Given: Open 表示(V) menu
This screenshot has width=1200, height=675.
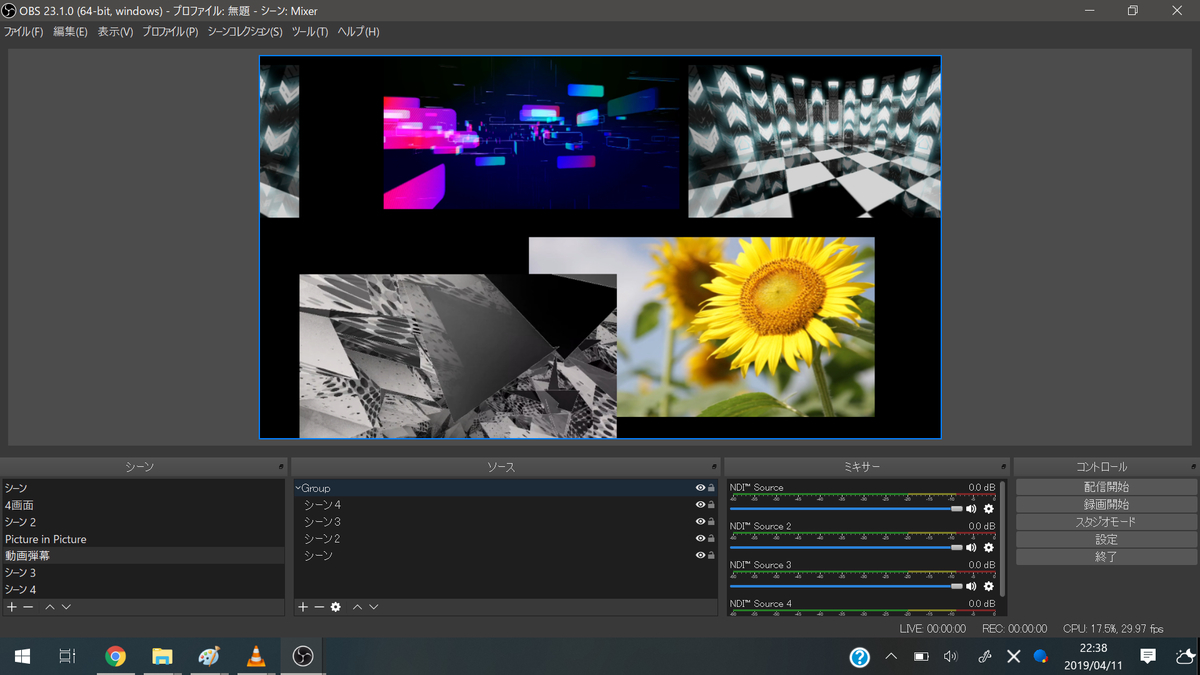Looking at the screenshot, I should click(x=115, y=32).
